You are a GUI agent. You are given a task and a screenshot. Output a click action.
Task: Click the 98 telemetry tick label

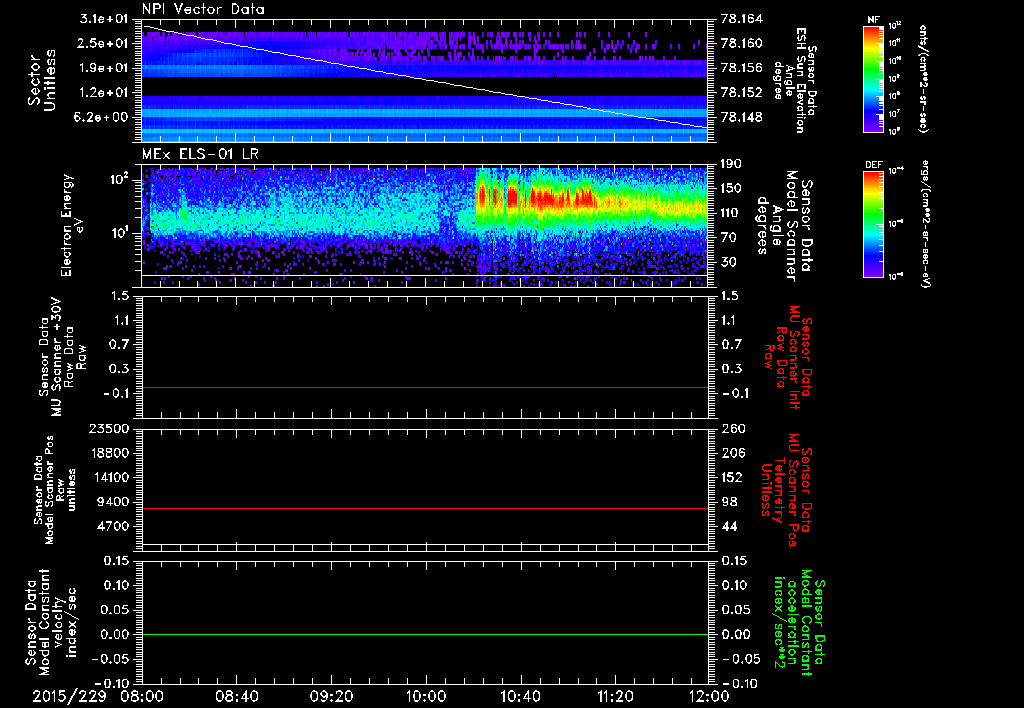click(x=729, y=502)
